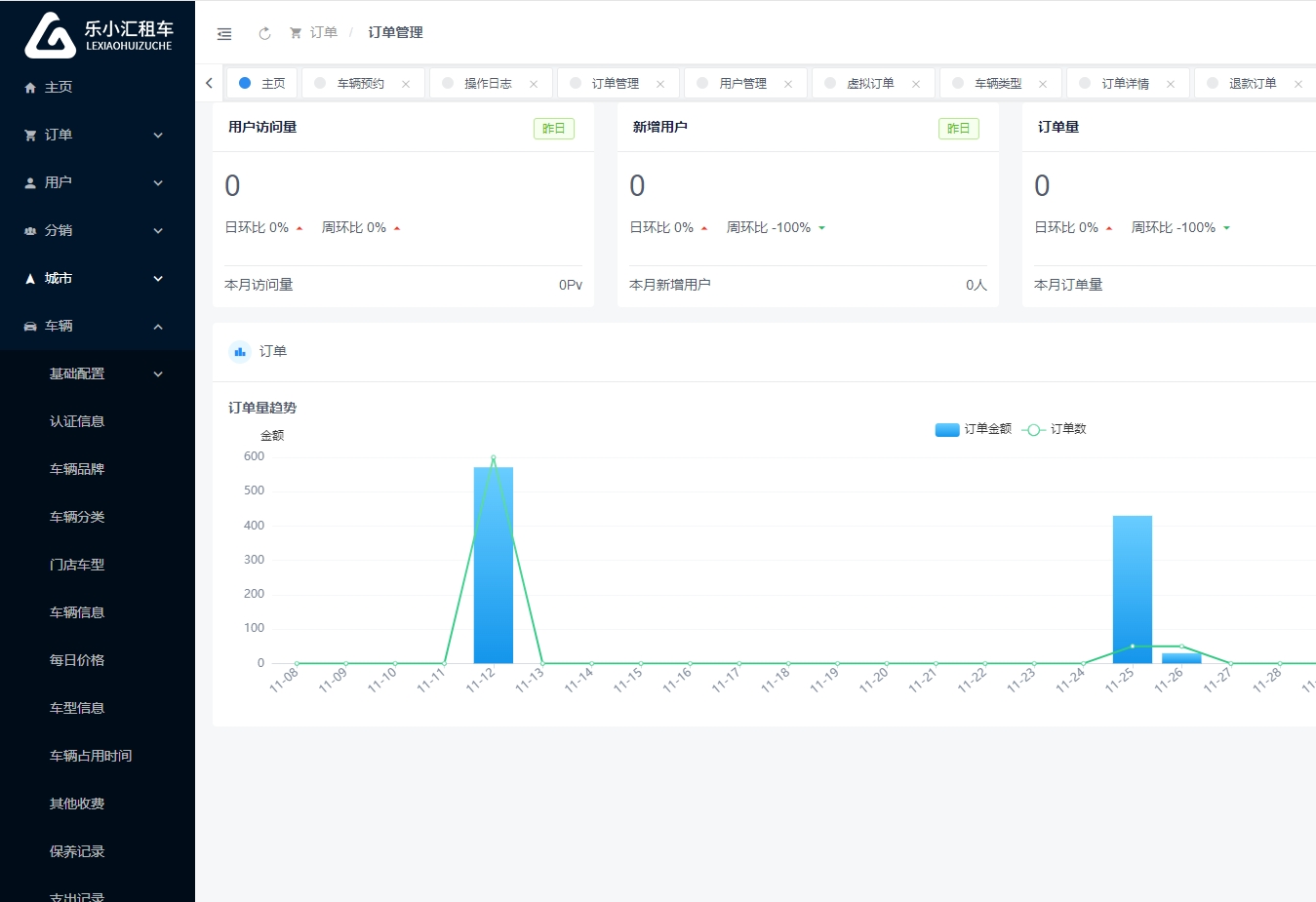Click the bar chart icon beside 订单
Screen dimensions: 1316x902
click(240, 352)
